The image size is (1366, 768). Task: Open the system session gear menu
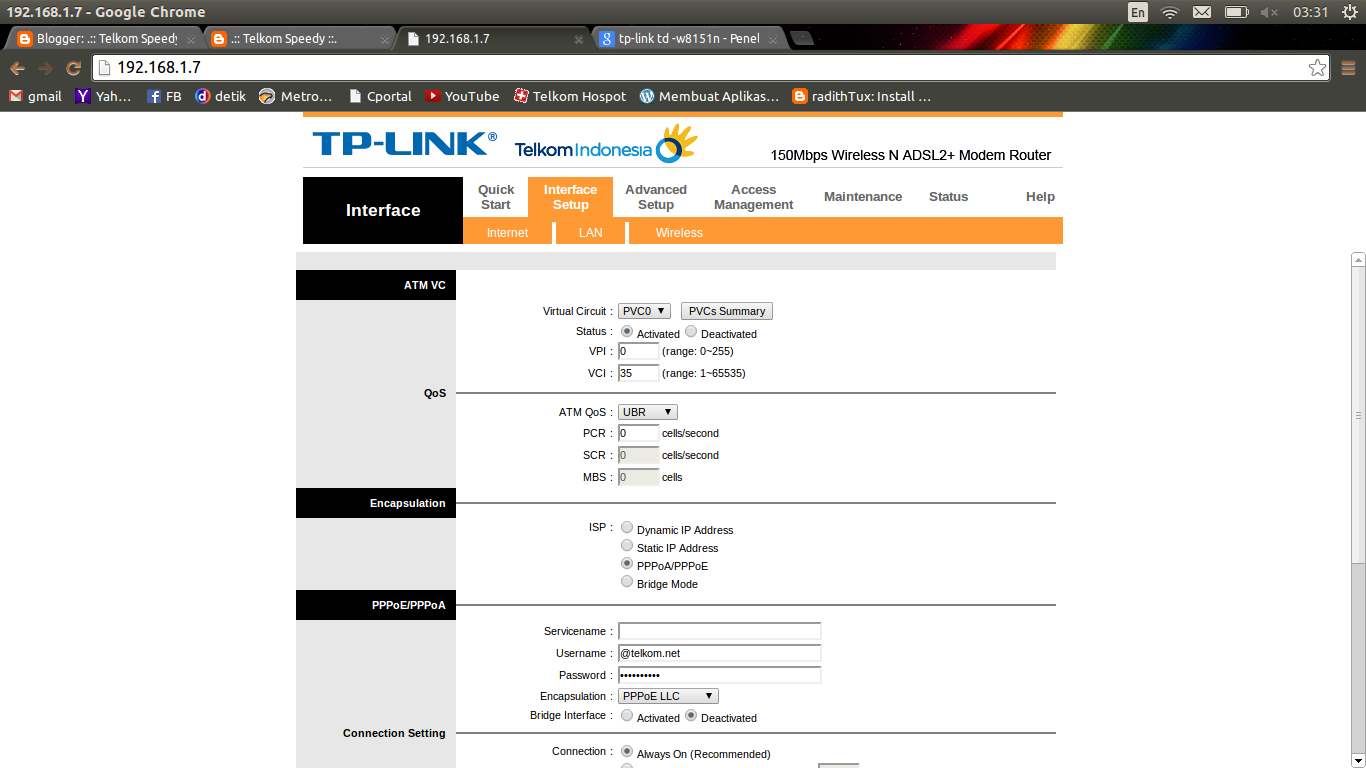[x=1349, y=12]
